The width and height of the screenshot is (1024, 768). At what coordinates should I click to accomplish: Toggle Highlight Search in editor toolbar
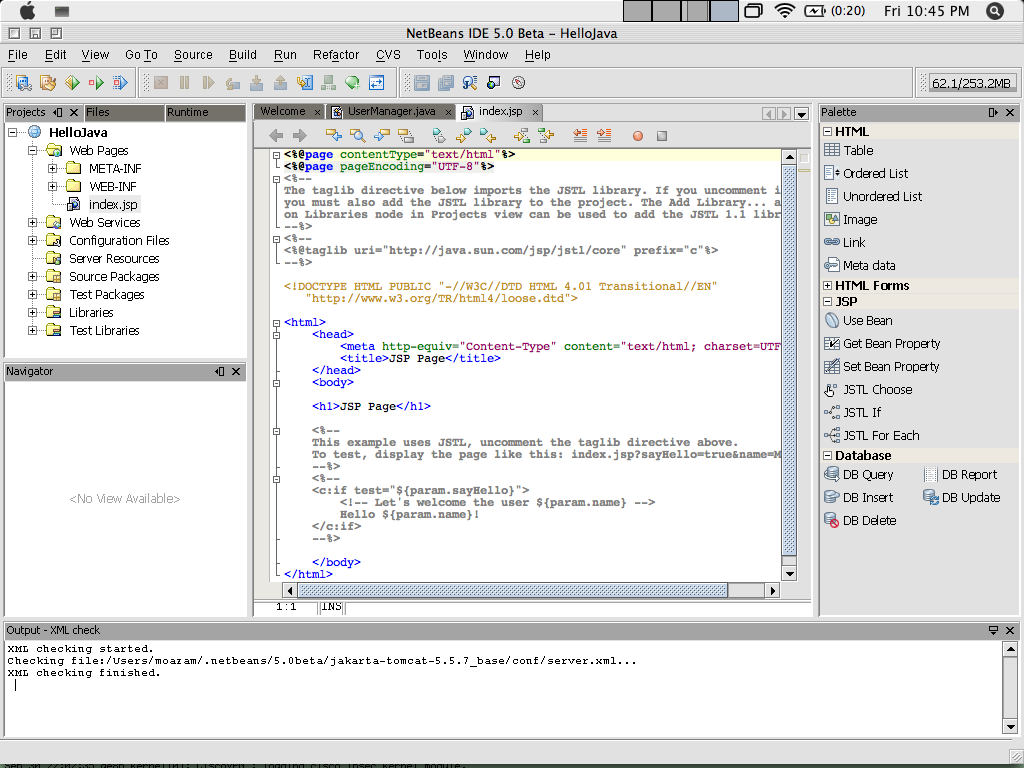pos(406,136)
